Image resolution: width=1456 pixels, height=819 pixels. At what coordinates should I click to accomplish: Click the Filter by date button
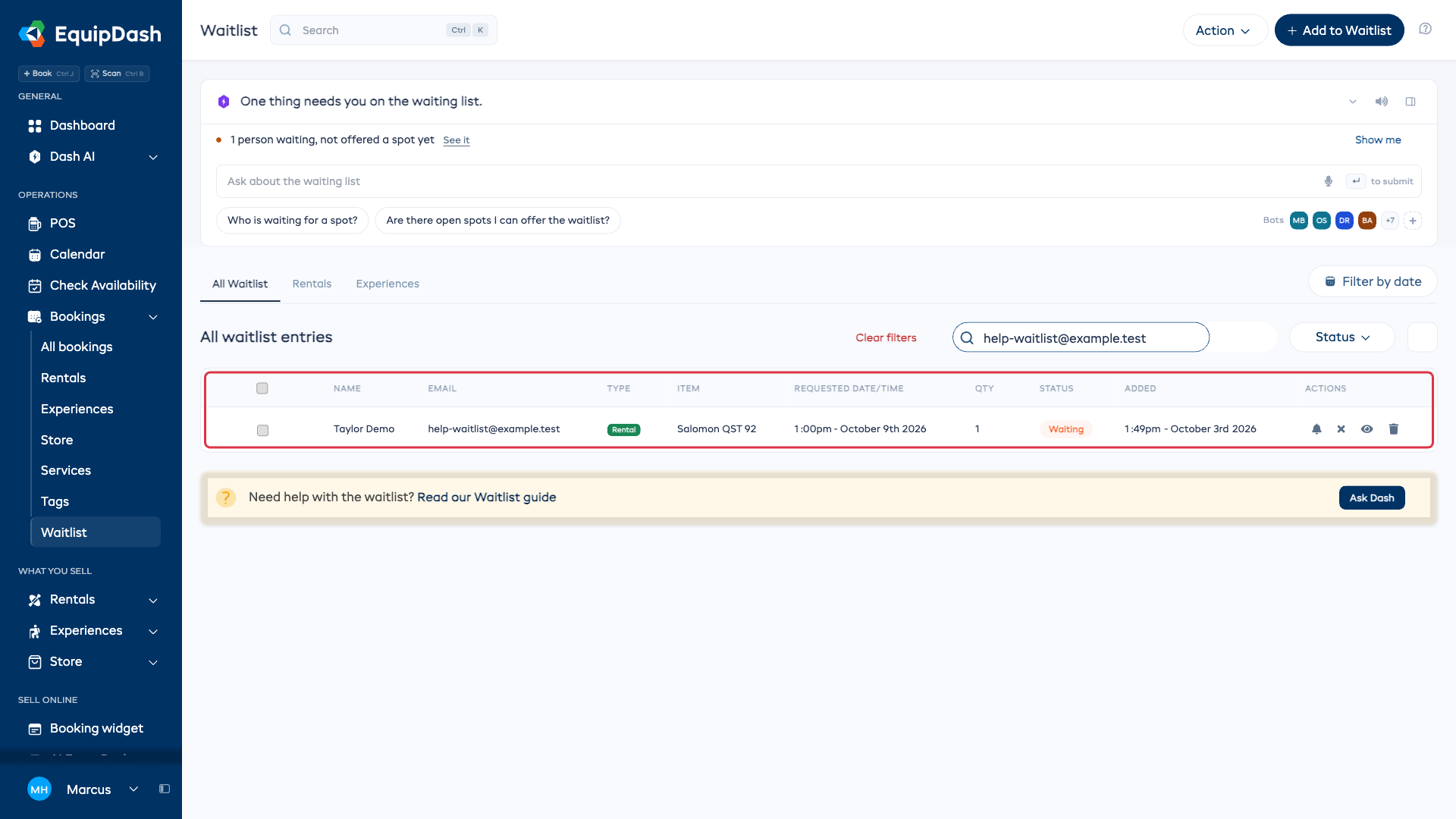pyautogui.click(x=1373, y=282)
